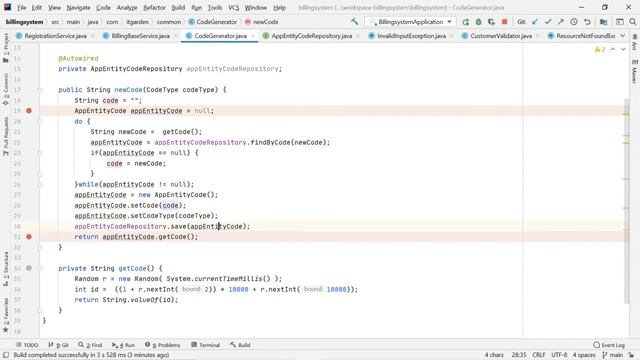
Task: Switch to AppEntityCodeRepository.java tab
Action: (311, 36)
